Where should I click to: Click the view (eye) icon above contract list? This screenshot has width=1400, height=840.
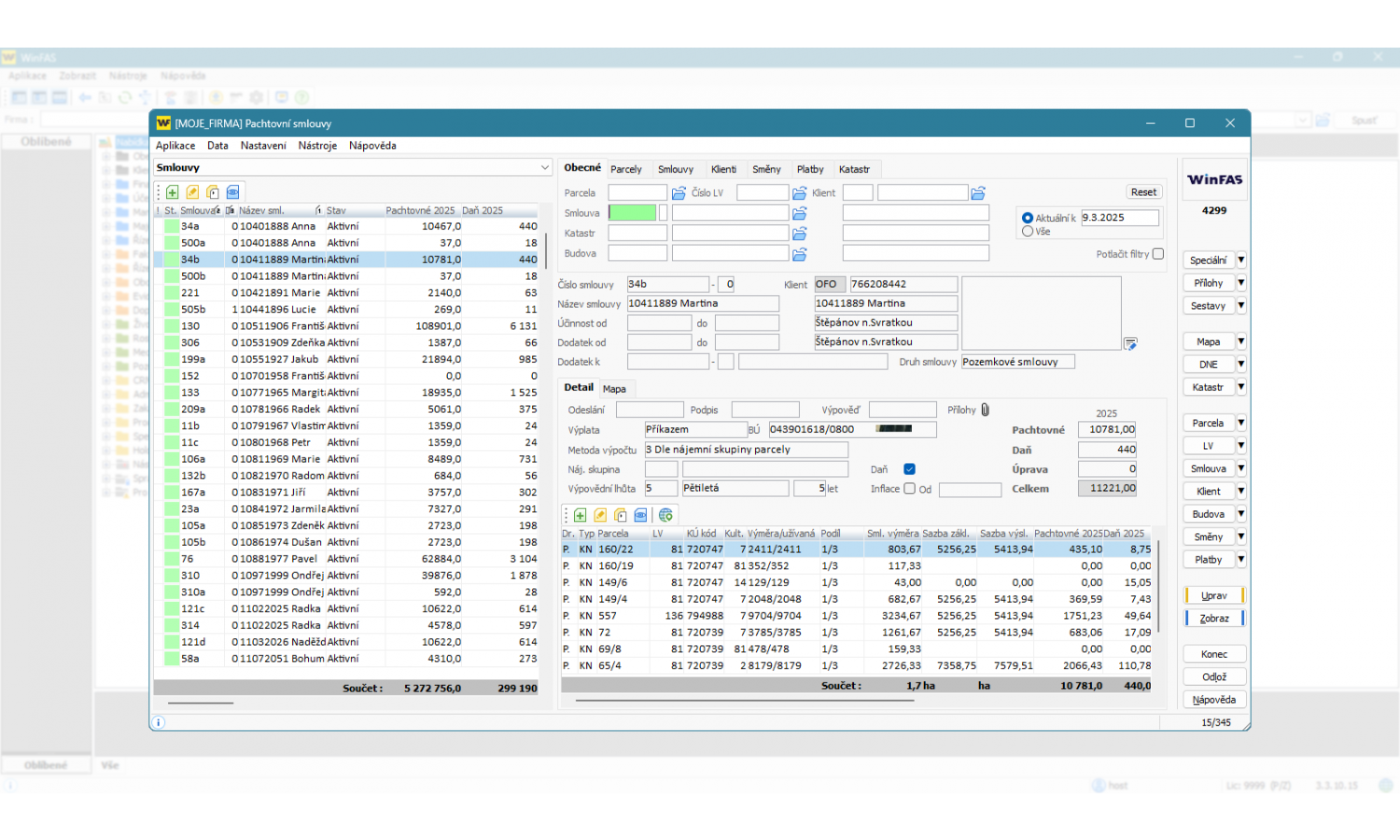(x=233, y=192)
